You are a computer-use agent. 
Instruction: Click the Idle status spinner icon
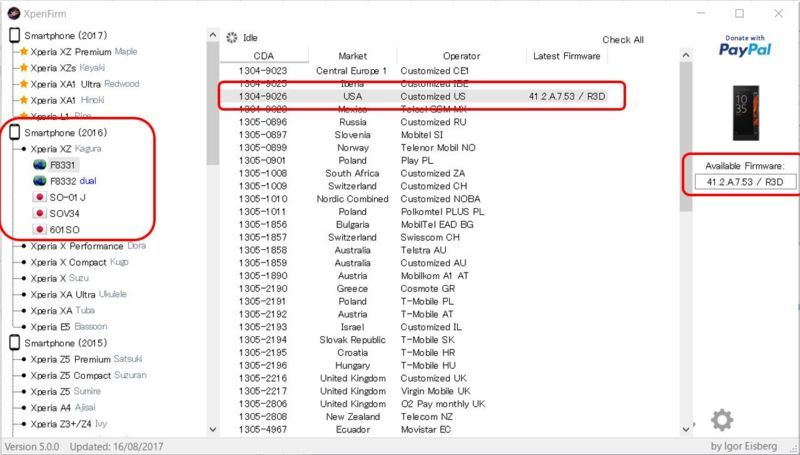(232, 37)
